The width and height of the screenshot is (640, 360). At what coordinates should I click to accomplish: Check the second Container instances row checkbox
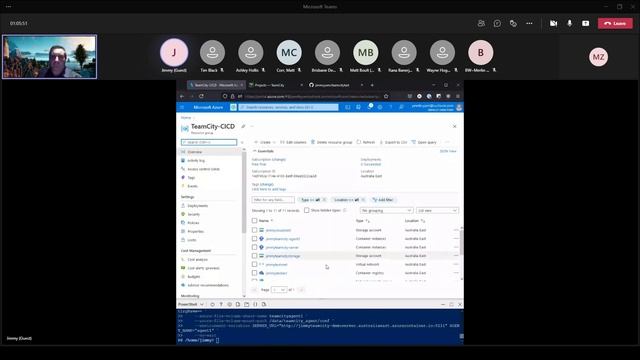coord(255,247)
